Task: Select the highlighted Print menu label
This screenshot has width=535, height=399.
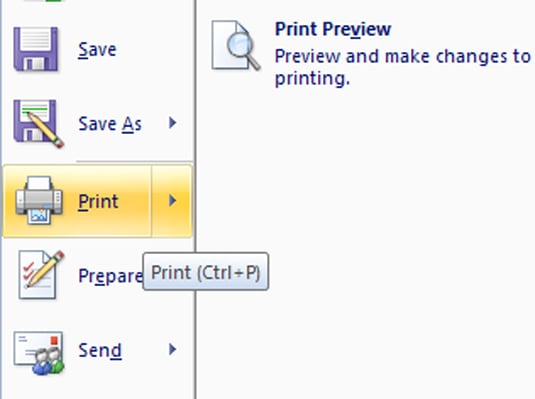Action: (x=98, y=201)
